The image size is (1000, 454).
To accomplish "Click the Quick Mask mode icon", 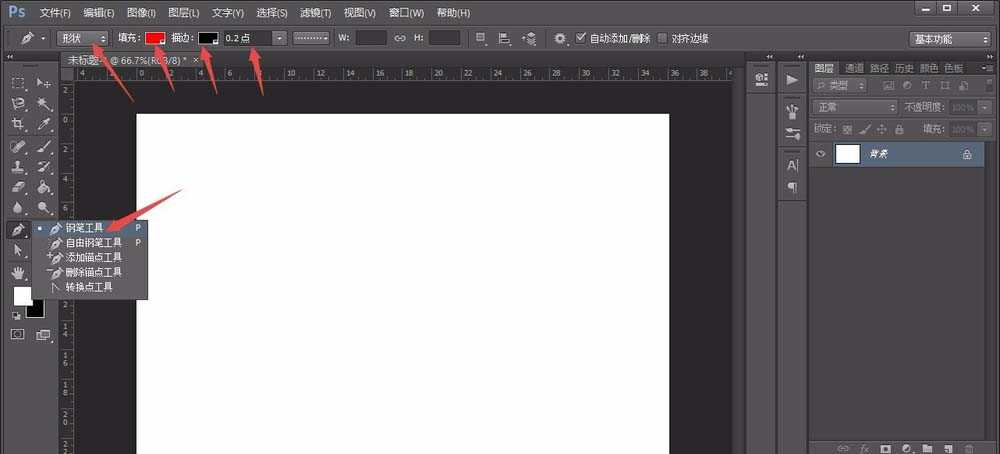I will [18, 335].
